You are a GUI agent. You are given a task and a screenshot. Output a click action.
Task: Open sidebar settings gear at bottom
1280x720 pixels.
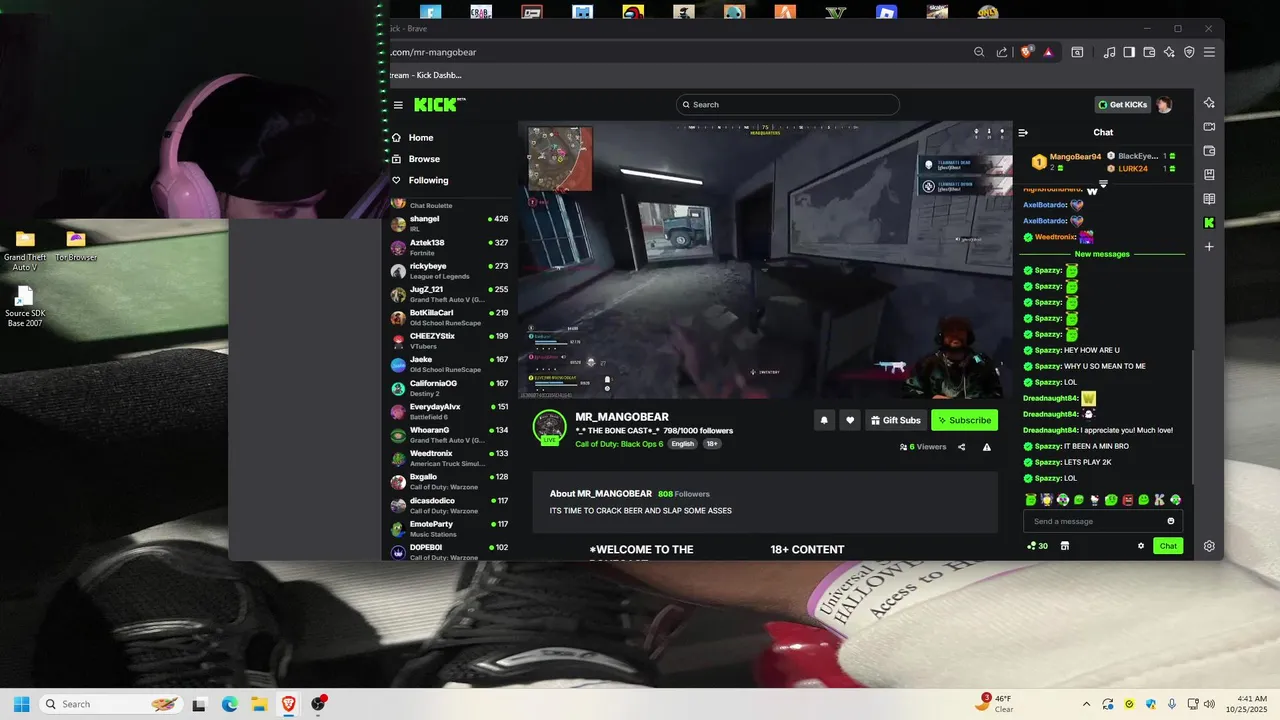(1209, 546)
